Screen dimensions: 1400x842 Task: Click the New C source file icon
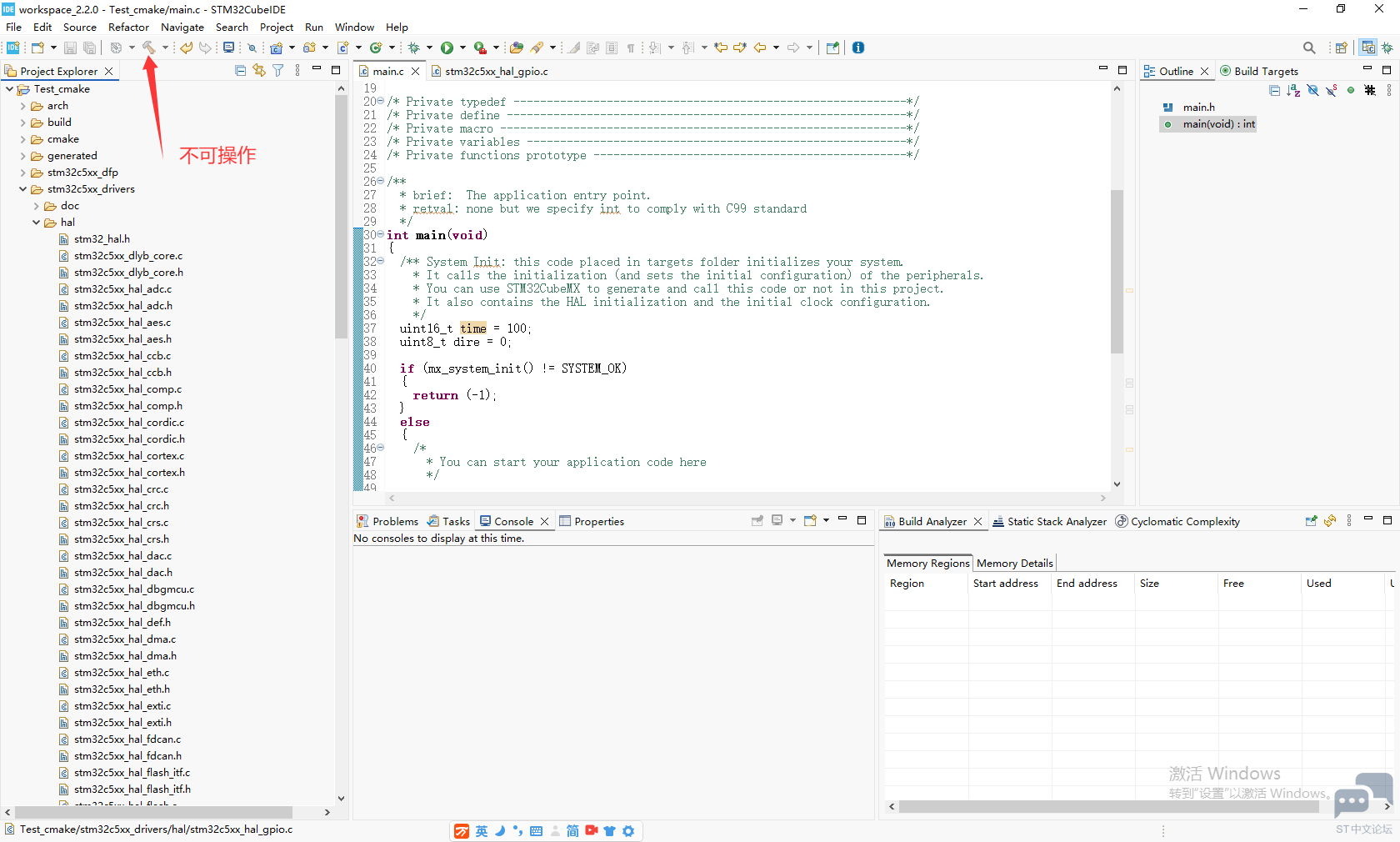click(x=342, y=48)
